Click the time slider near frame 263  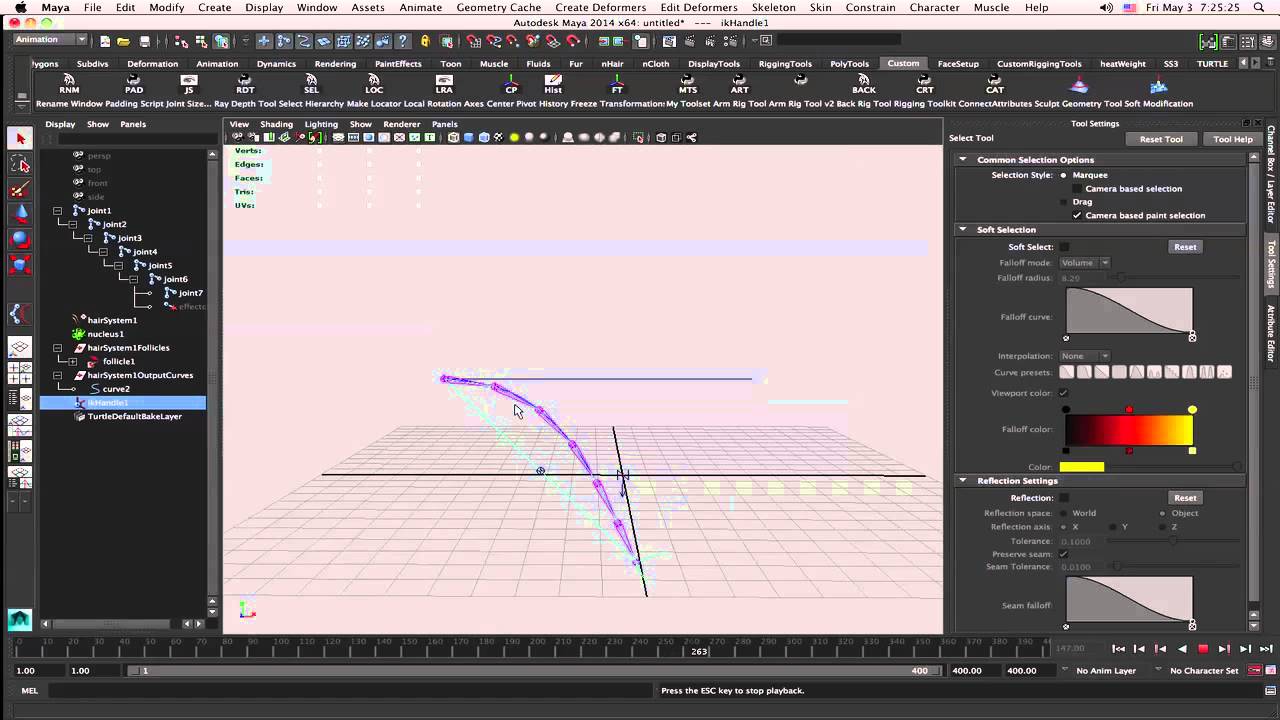[699, 650]
